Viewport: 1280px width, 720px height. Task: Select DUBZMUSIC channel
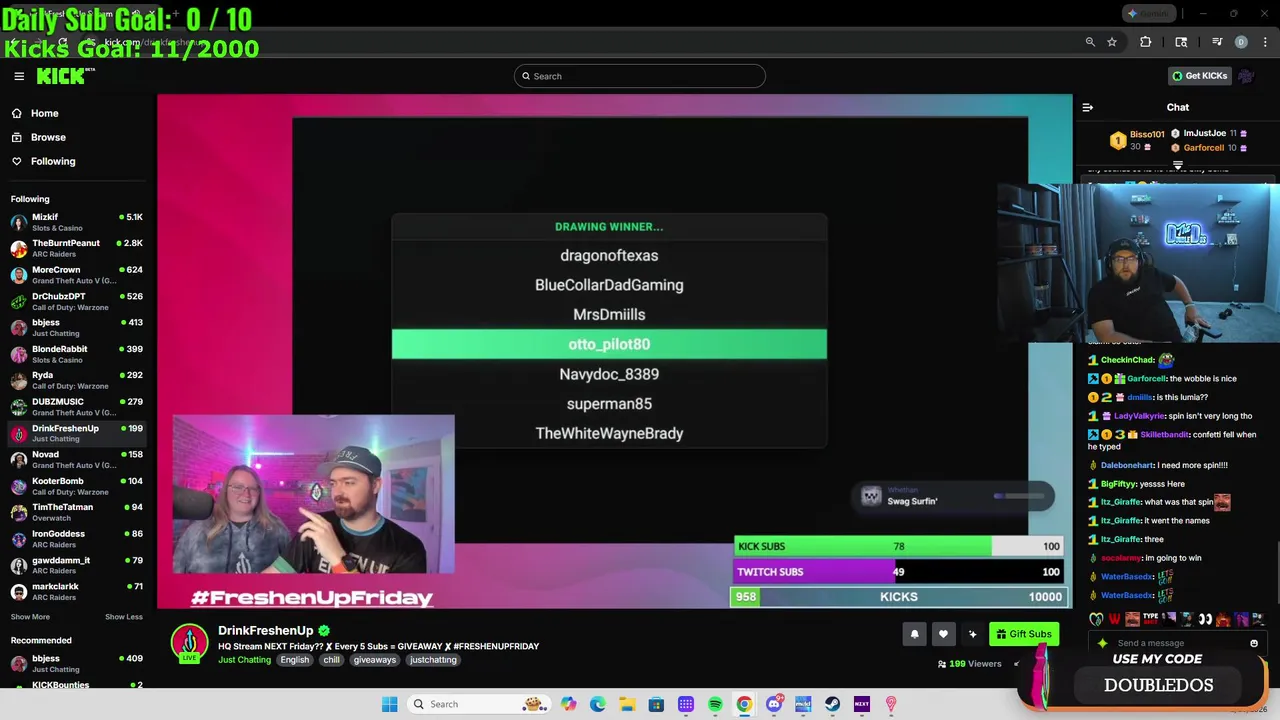click(x=77, y=407)
